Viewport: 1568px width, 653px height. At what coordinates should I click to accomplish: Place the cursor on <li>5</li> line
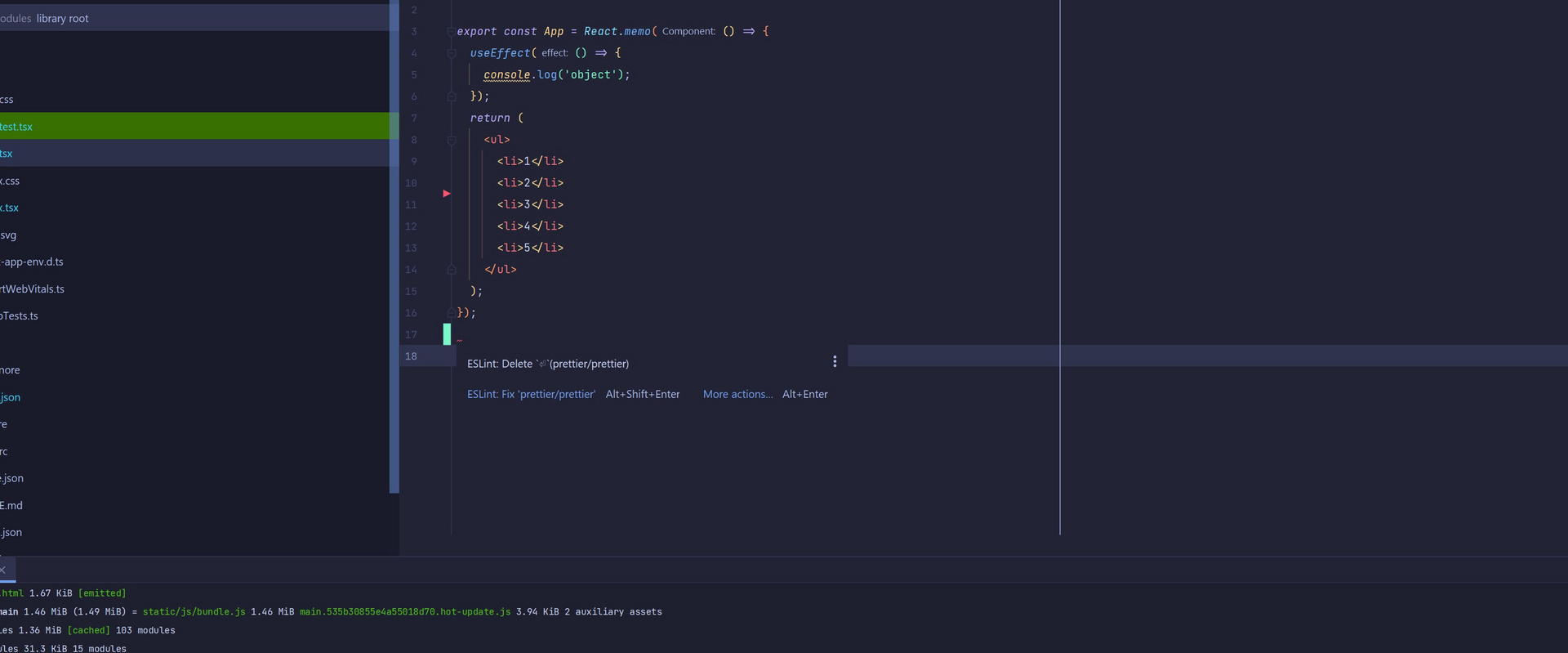530,248
